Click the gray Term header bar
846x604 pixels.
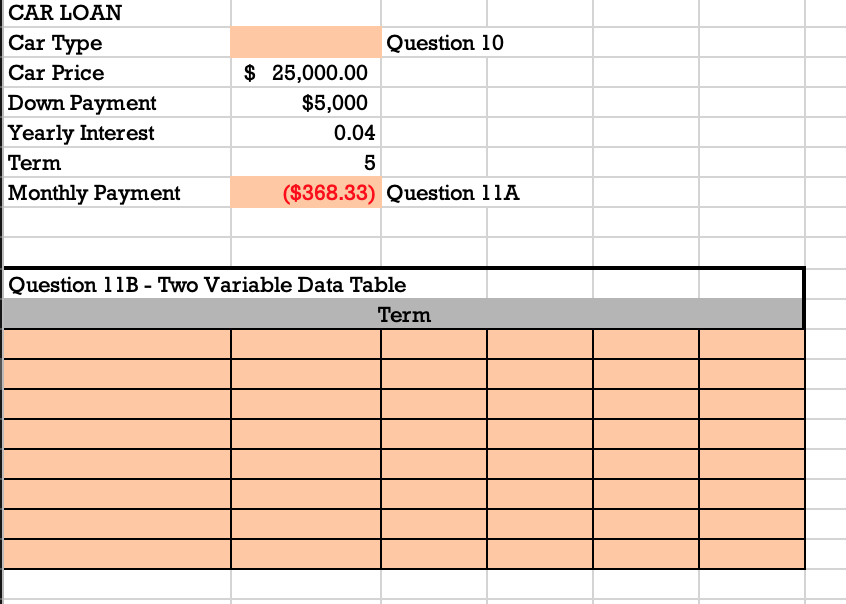404,314
